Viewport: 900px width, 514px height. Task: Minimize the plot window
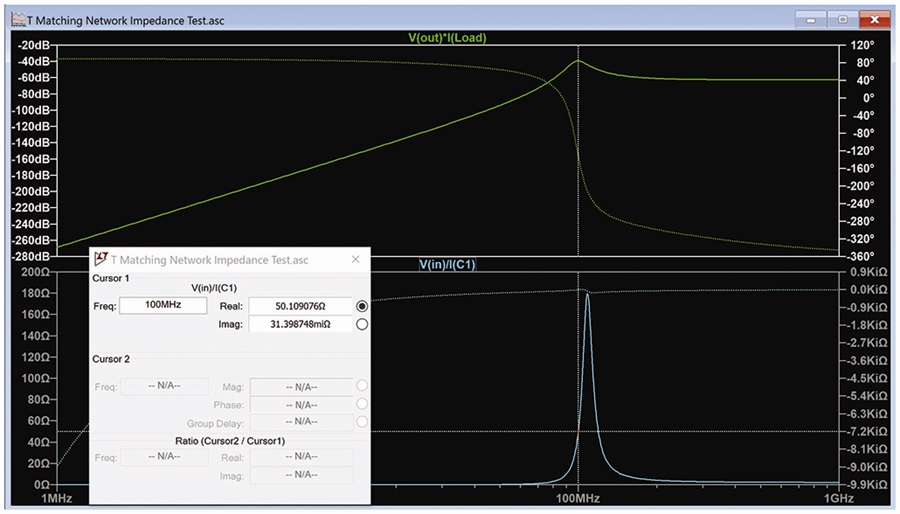[x=810, y=20]
